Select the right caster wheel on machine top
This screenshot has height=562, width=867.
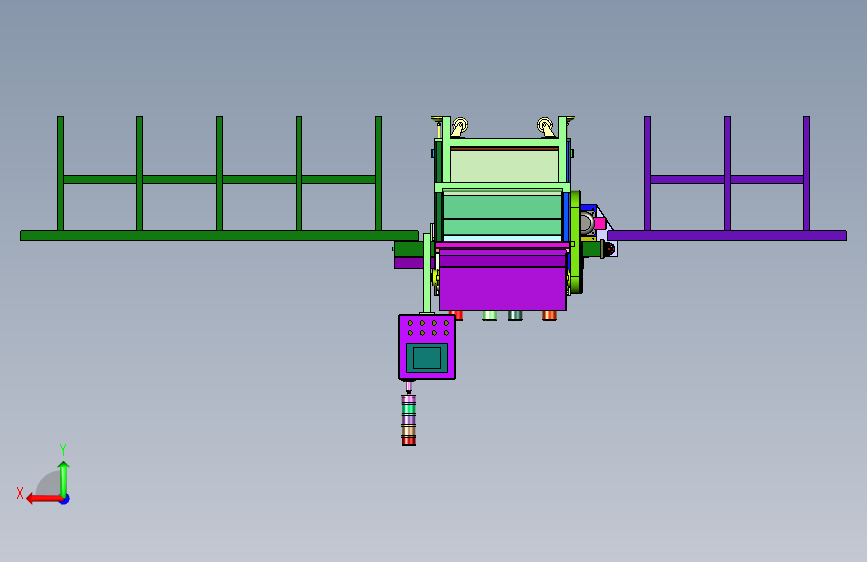tap(546, 127)
